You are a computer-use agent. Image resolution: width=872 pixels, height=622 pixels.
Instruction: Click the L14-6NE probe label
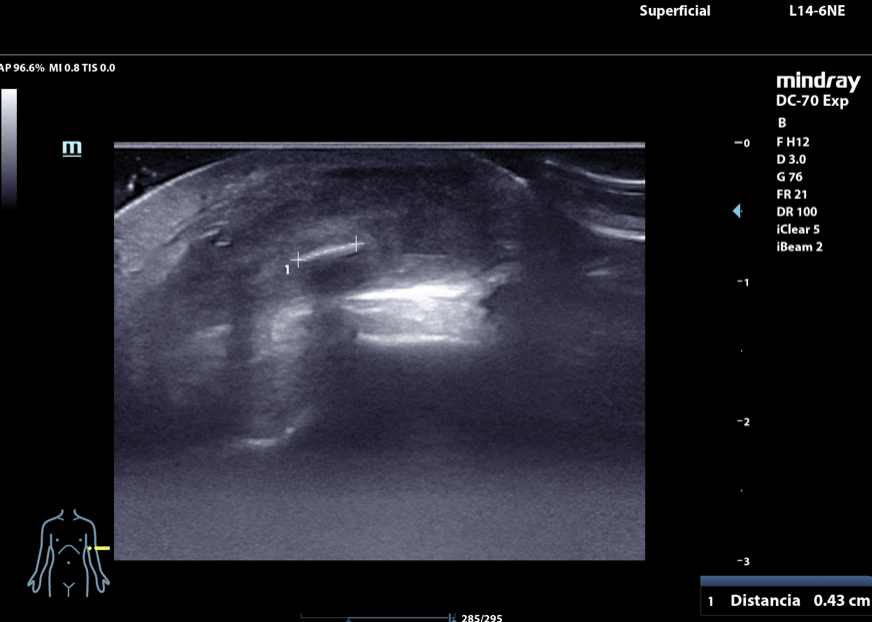coord(817,11)
